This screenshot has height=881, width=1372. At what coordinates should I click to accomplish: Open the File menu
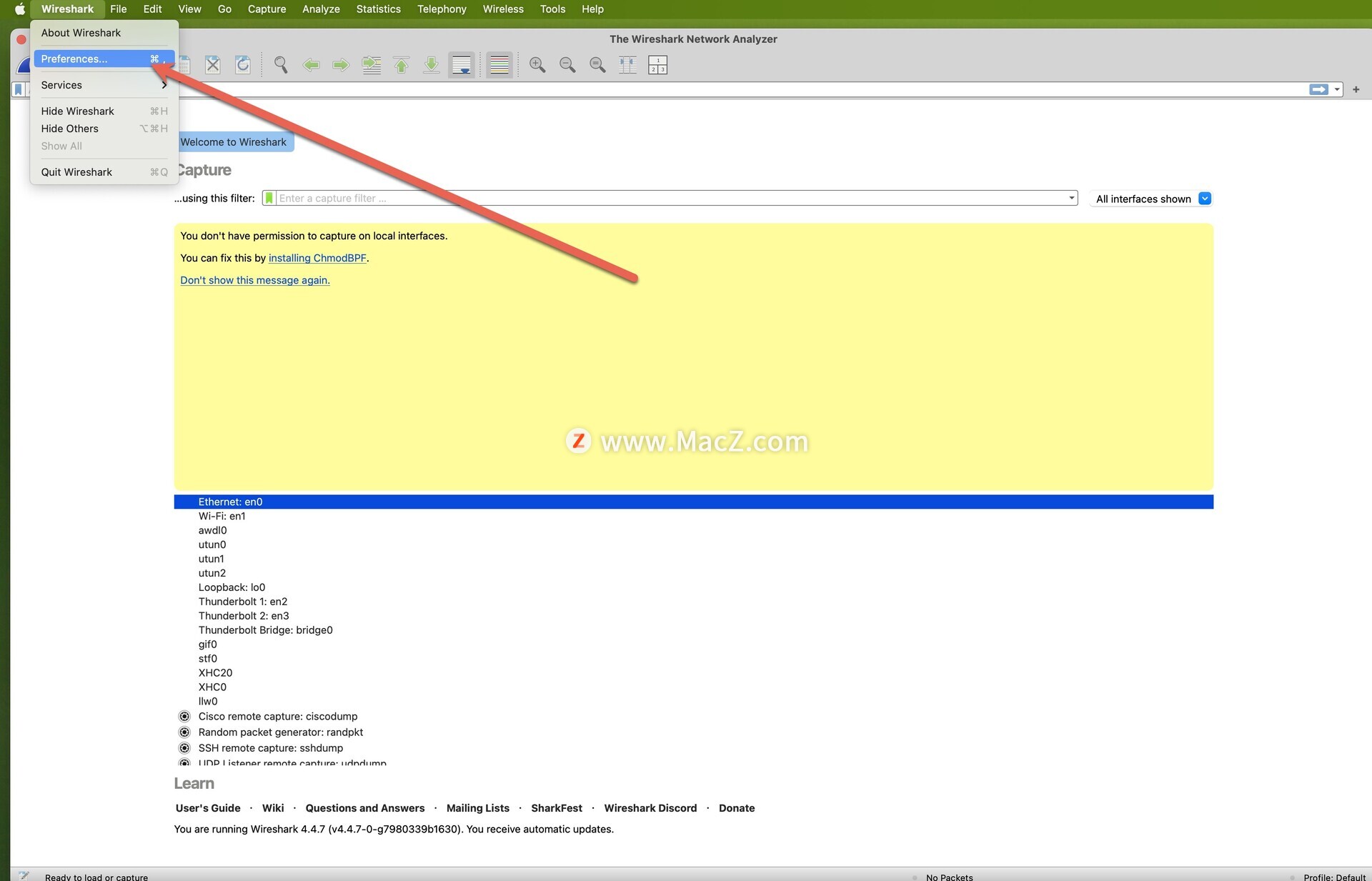pos(119,9)
